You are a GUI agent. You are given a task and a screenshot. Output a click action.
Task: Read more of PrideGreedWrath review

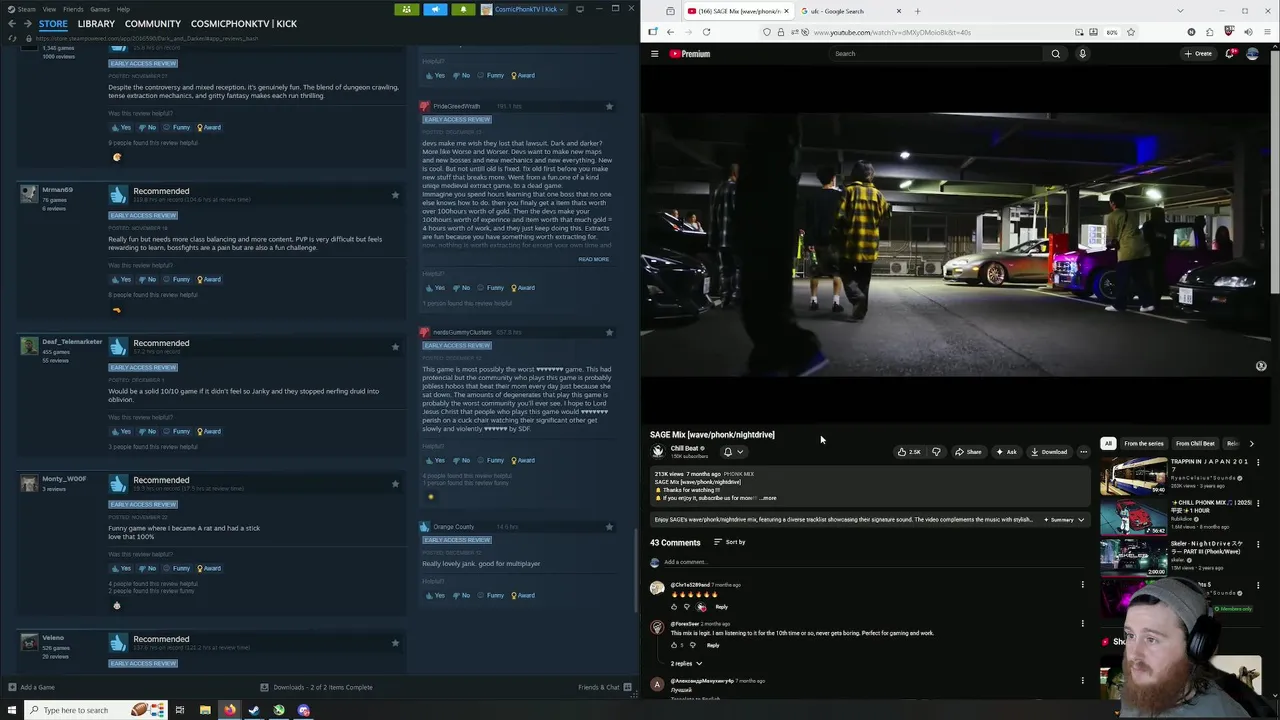[593, 259]
